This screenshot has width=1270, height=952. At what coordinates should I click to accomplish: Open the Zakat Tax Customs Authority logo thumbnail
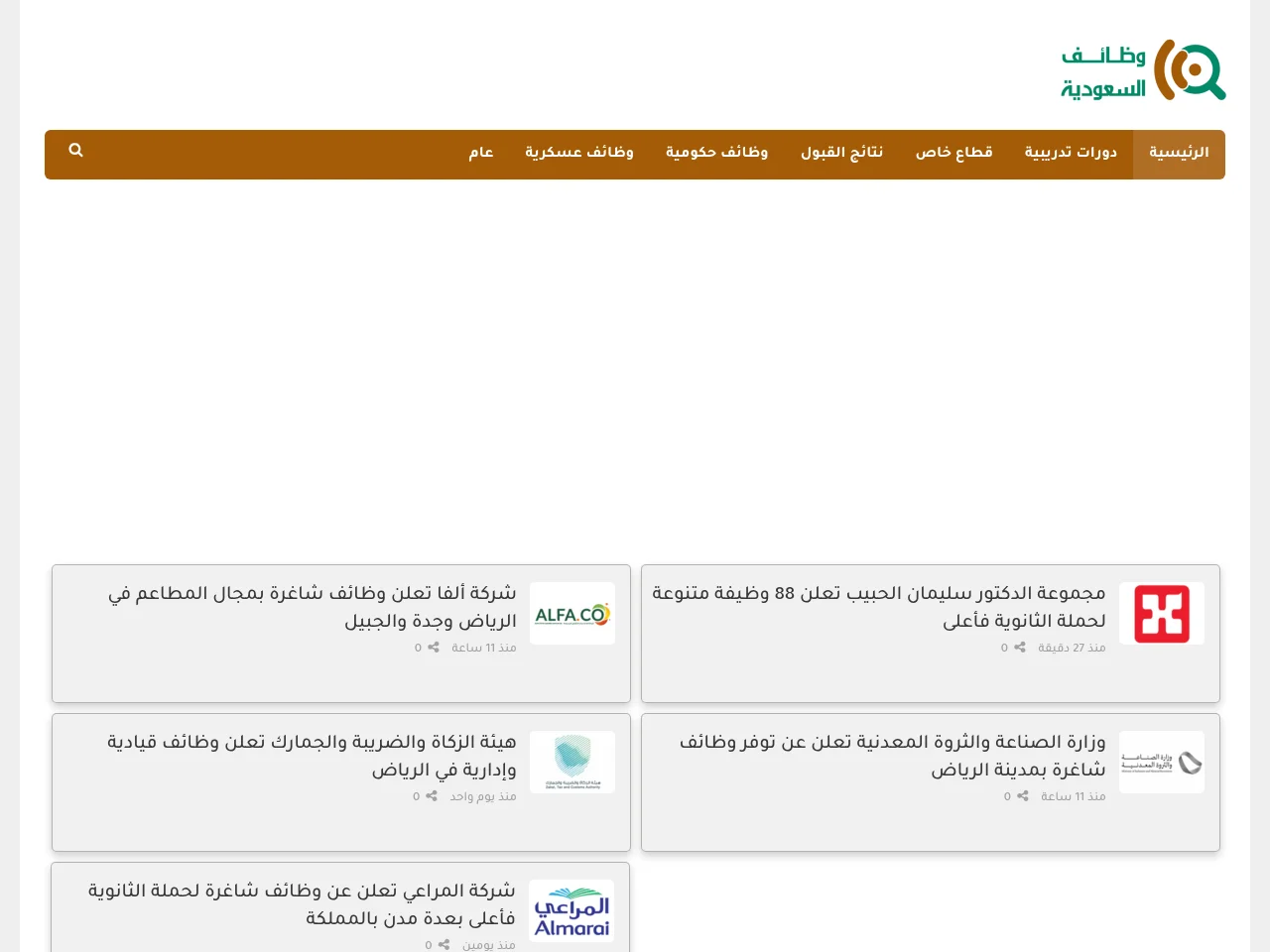point(572,763)
